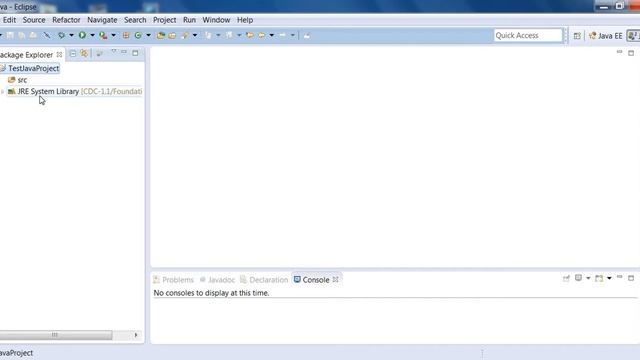
Task: Open the Search menu
Action: pyautogui.click(x=135, y=20)
